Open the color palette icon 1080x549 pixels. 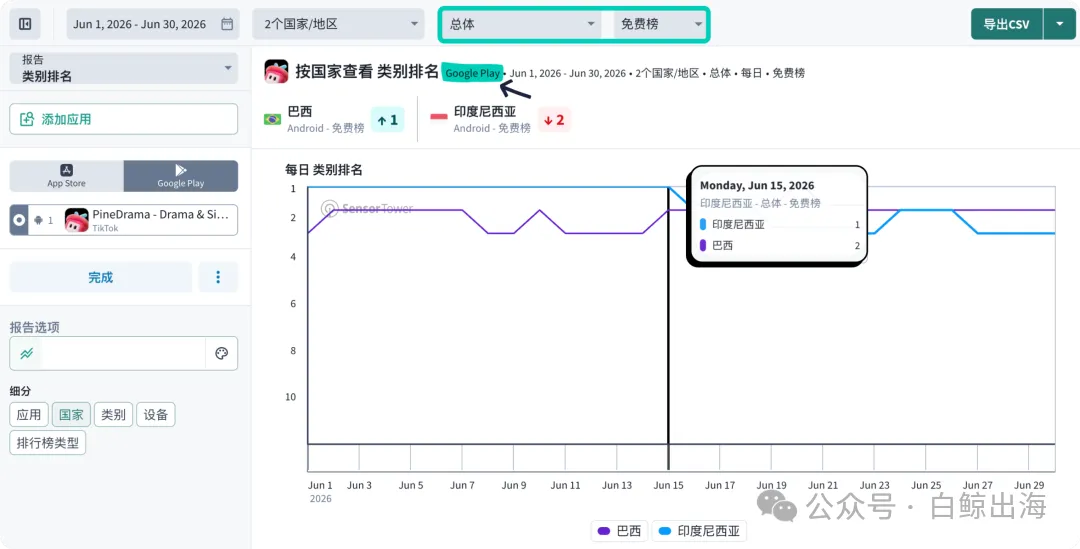[x=221, y=353]
